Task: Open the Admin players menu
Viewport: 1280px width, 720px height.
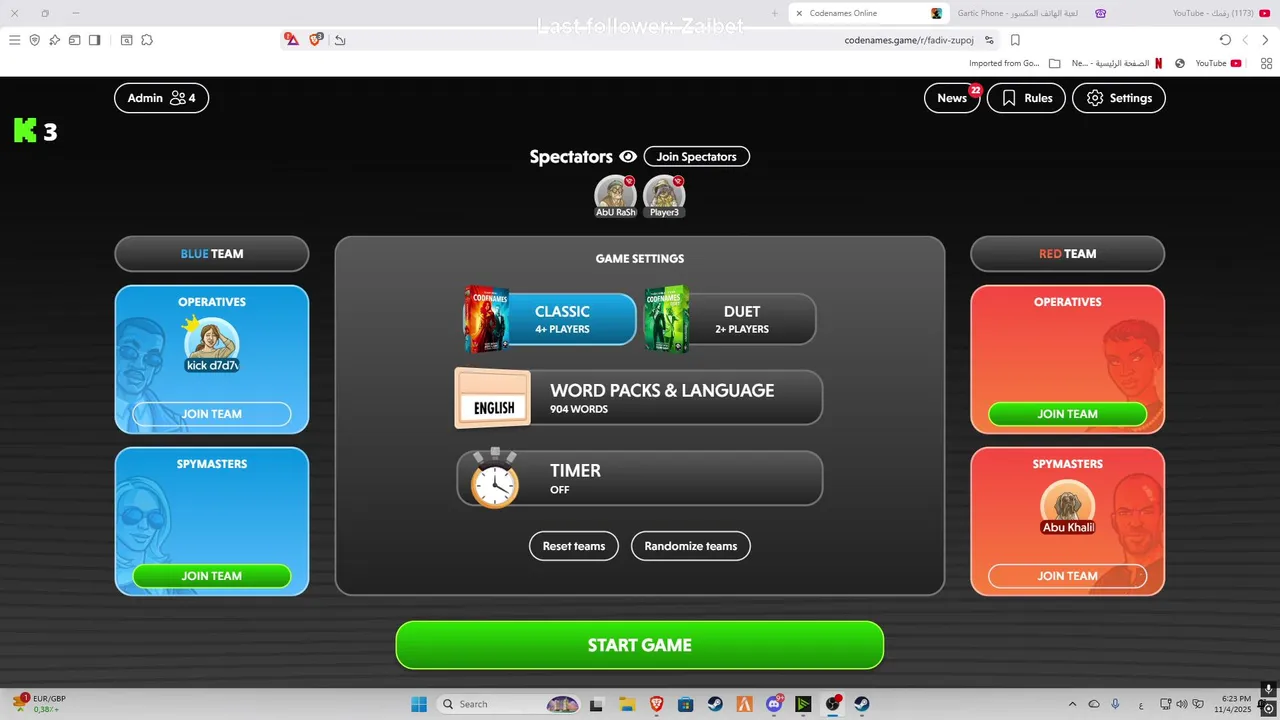Action: 162,98
